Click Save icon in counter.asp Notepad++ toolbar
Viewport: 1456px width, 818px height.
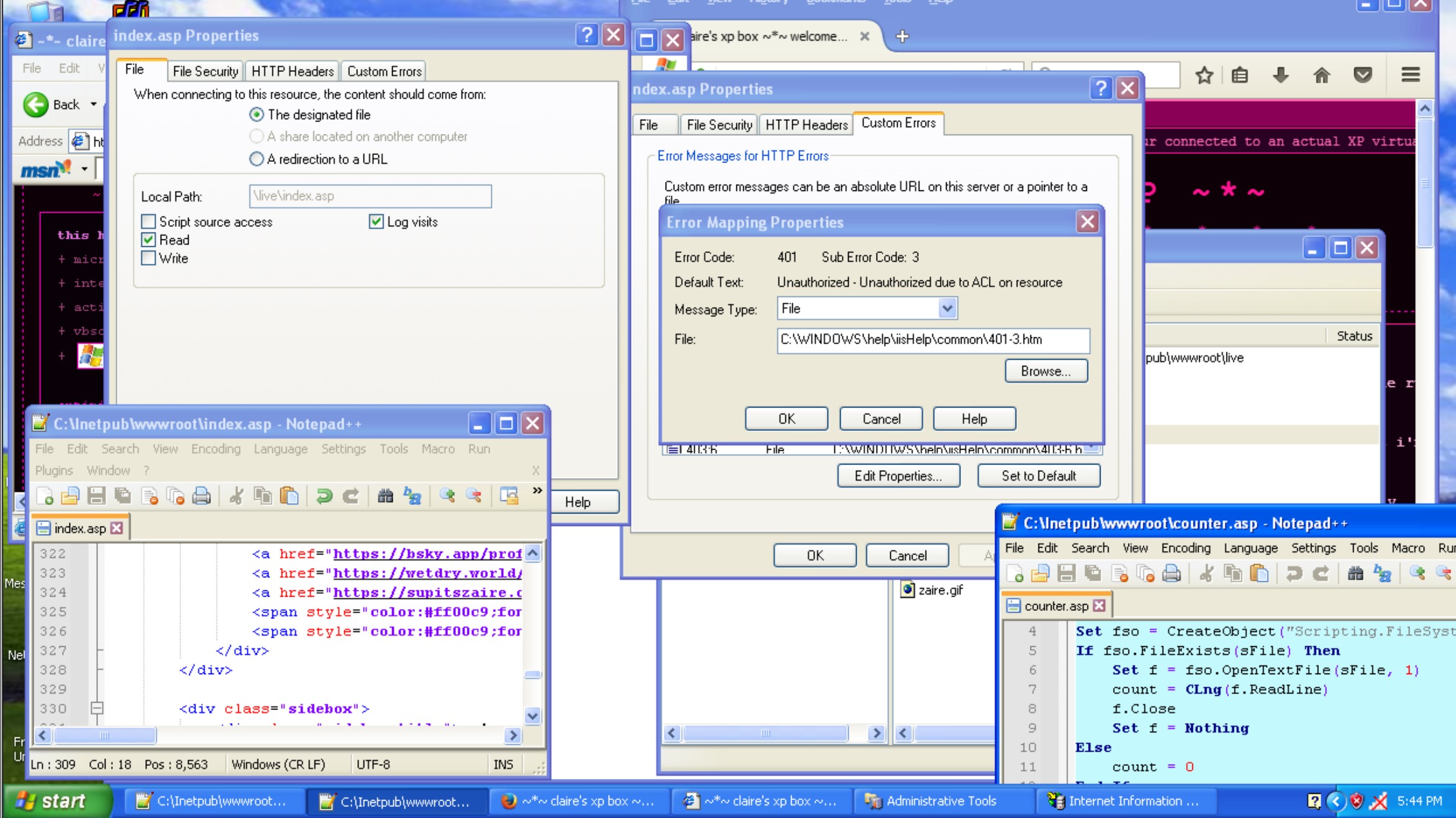pyautogui.click(x=1066, y=573)
